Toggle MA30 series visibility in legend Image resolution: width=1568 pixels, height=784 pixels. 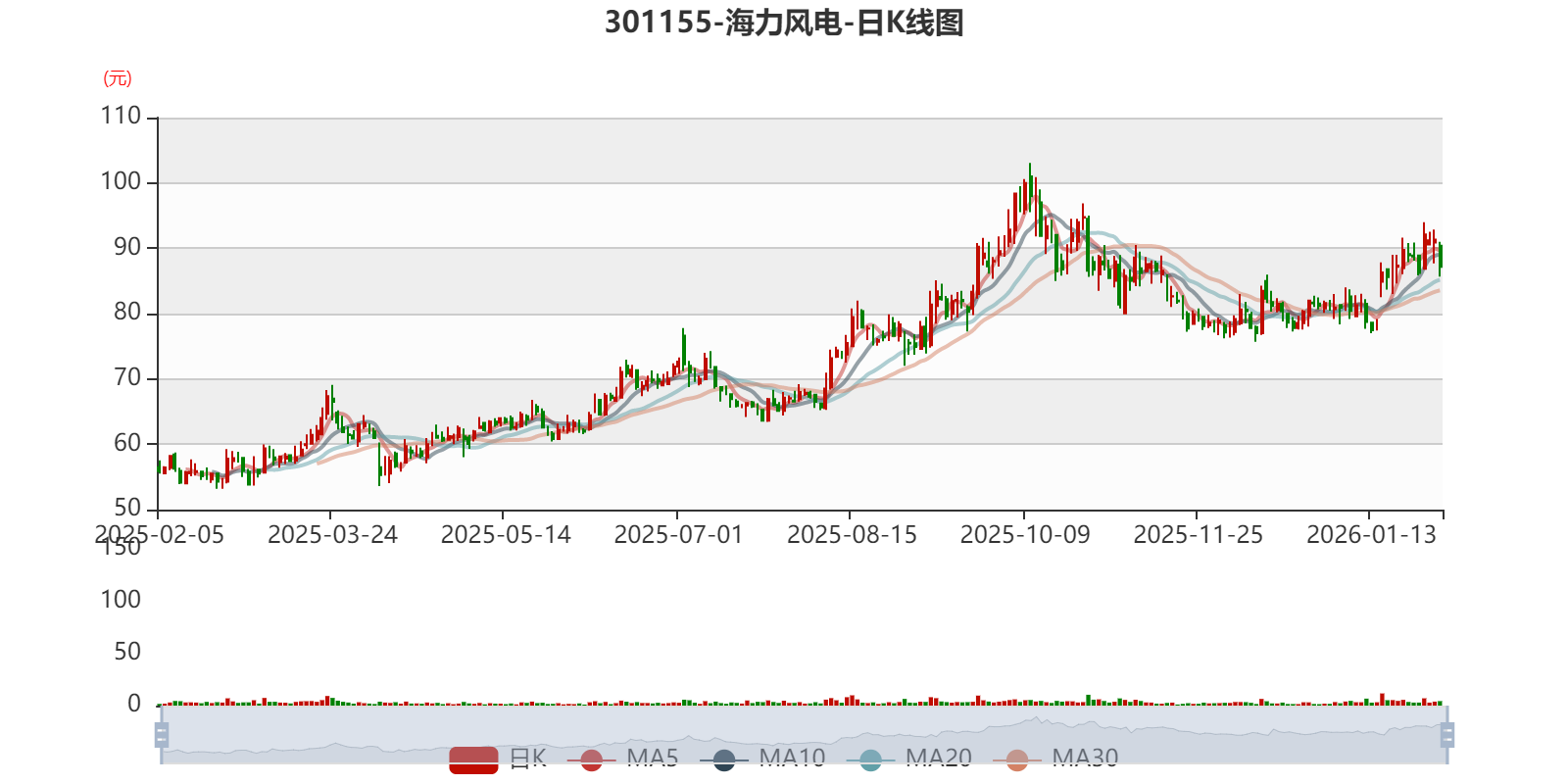1055,759
